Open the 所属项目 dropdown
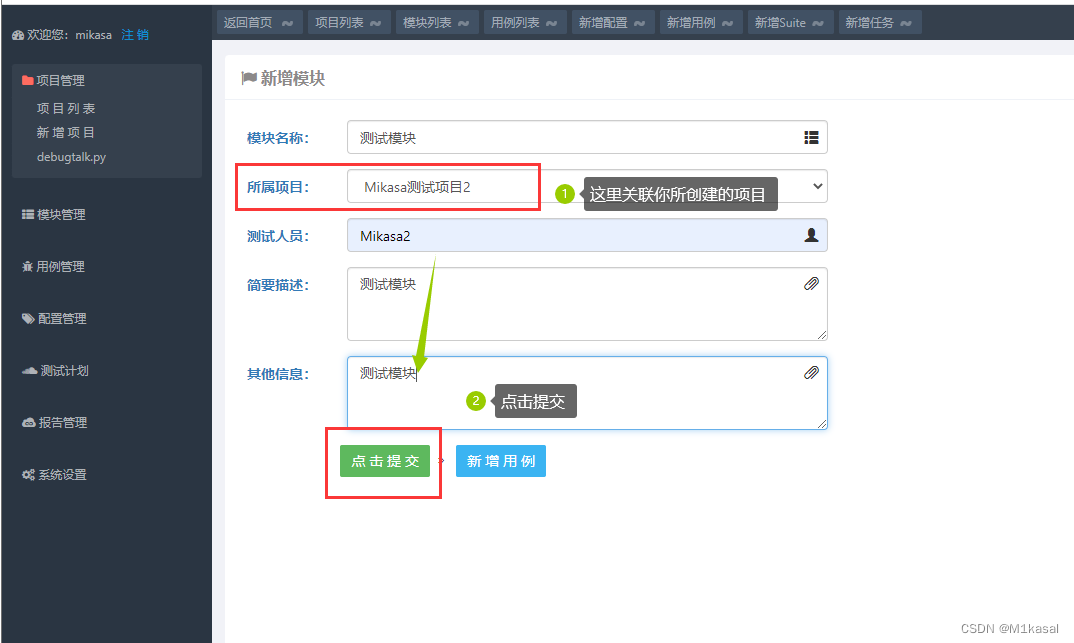The width and height of the screenshot is (1074, 643). click(x=587, y=186)
